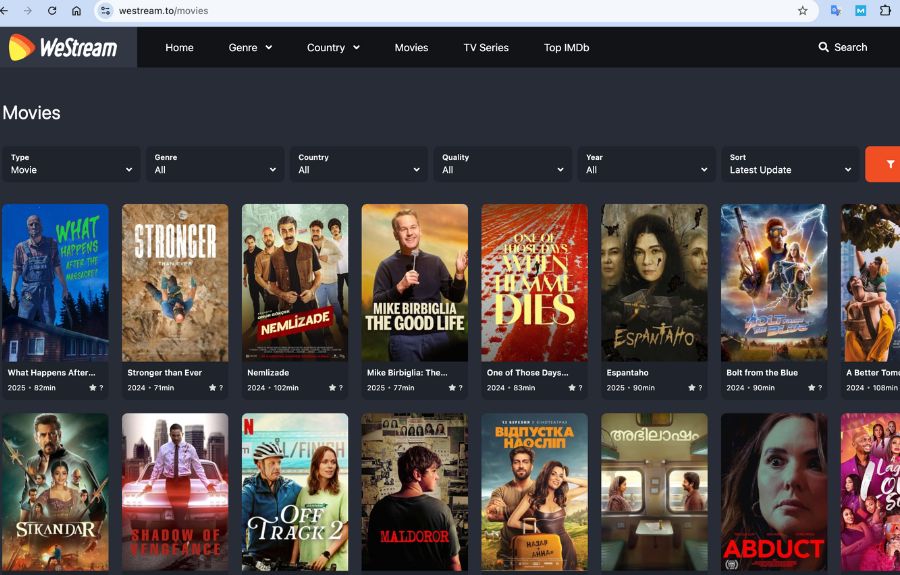Open Top IMDb in the navigation bar
The image size is (900, 575).
pos(567,48)
